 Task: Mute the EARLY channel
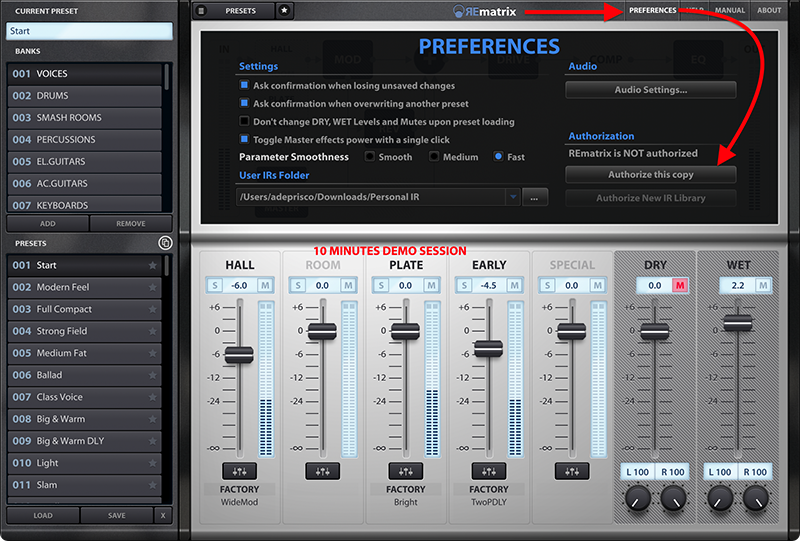(x=514, y=285)
